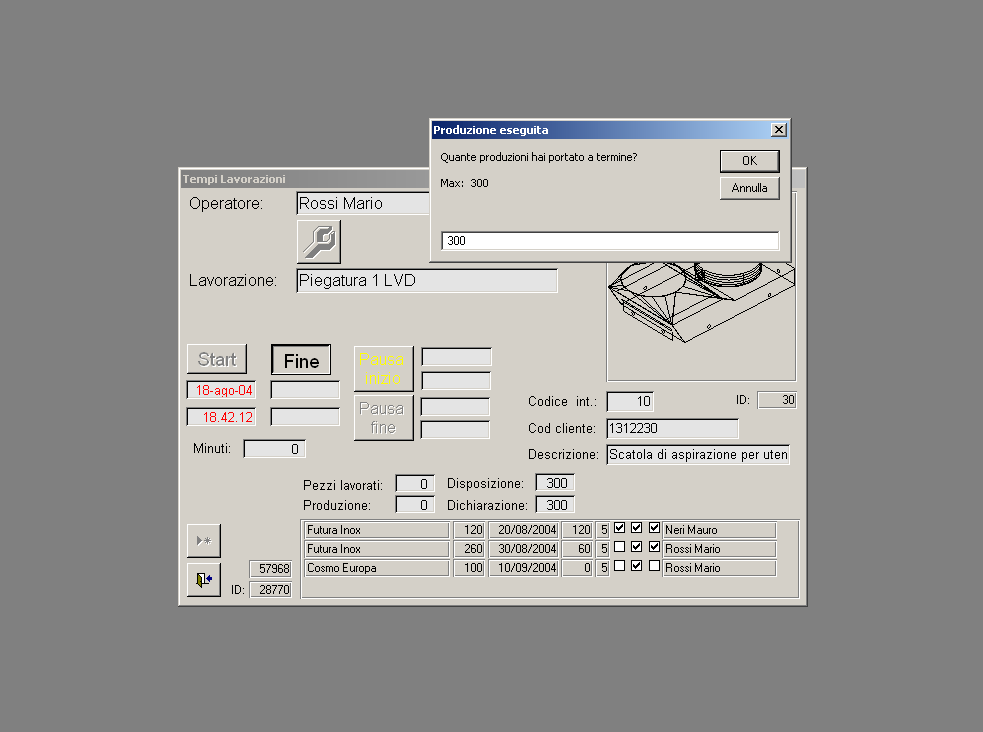Click the Lavorazione field Piegatura 1 LVD

427,280
